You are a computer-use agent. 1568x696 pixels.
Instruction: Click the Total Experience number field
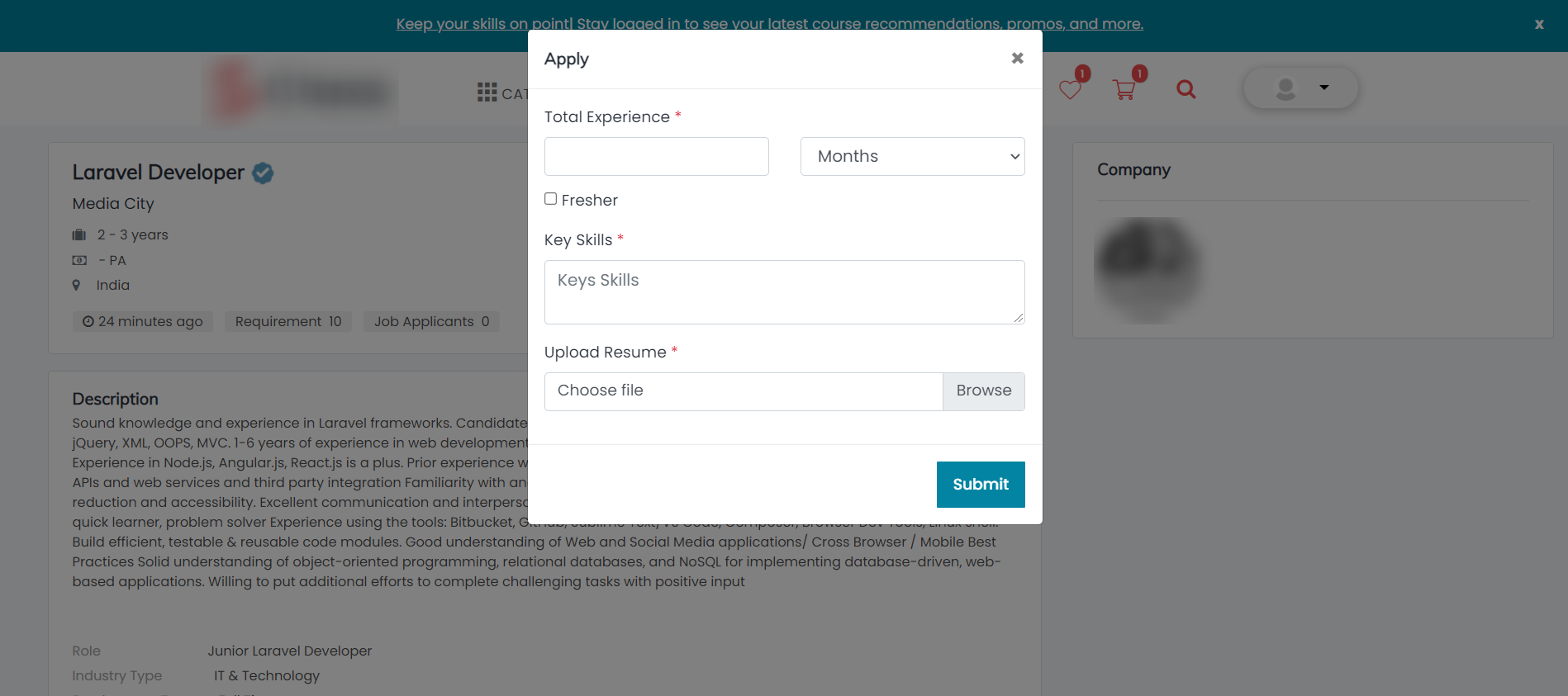(x=656, y=157)
